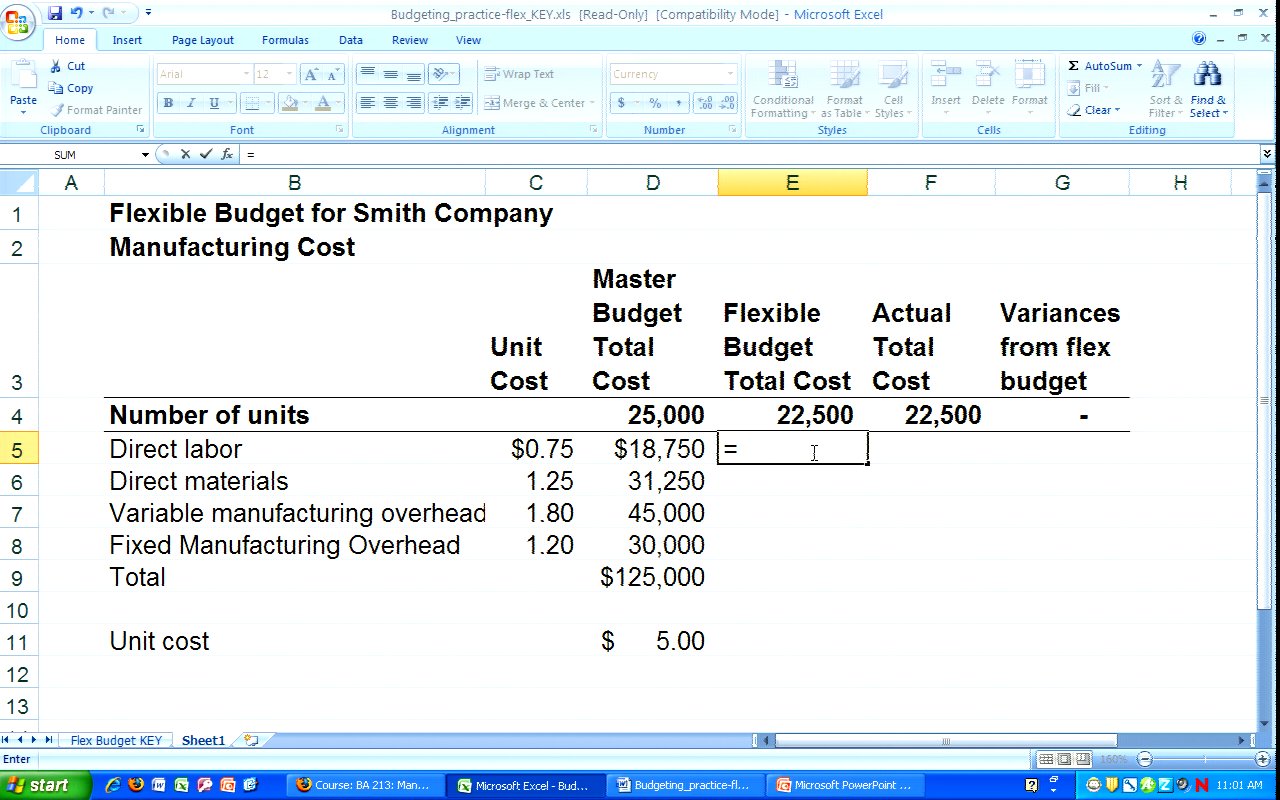
Task: Open the Name Box dropdown showing SUM
Action: 145,155
